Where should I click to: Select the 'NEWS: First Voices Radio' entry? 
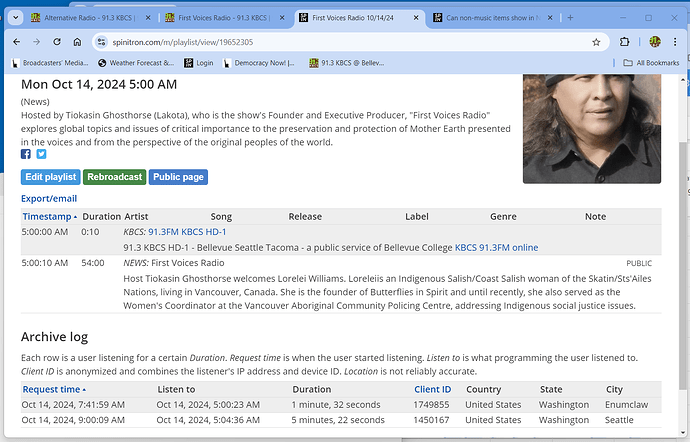pos(173,263)
